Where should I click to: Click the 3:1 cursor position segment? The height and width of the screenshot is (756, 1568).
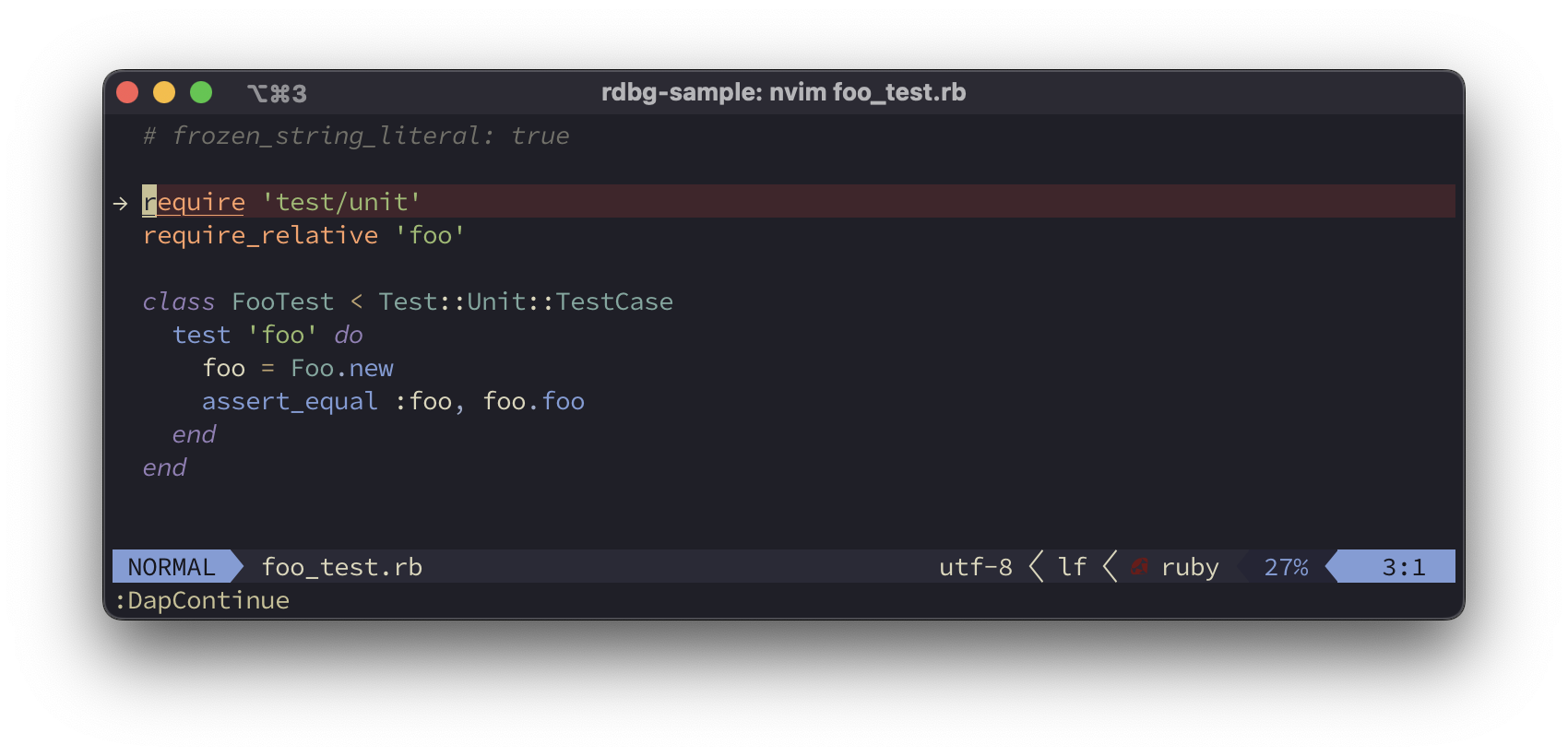click(x=1403, y=567)
